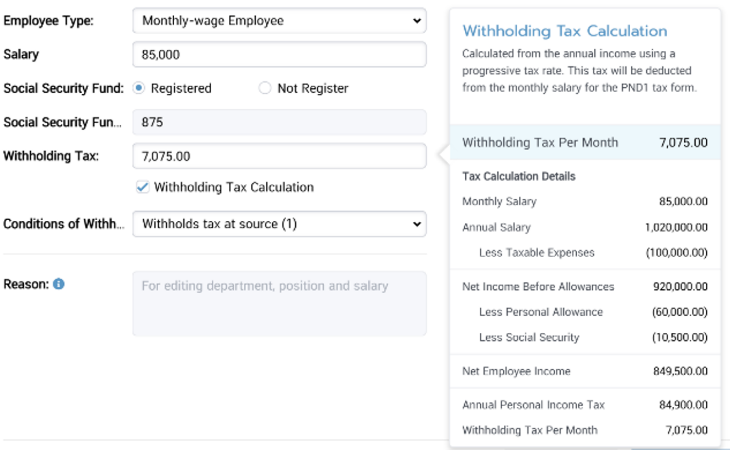Focus the Withholding Tax input field
Viewport: 730px width, 457px height.
click(279, 156)
